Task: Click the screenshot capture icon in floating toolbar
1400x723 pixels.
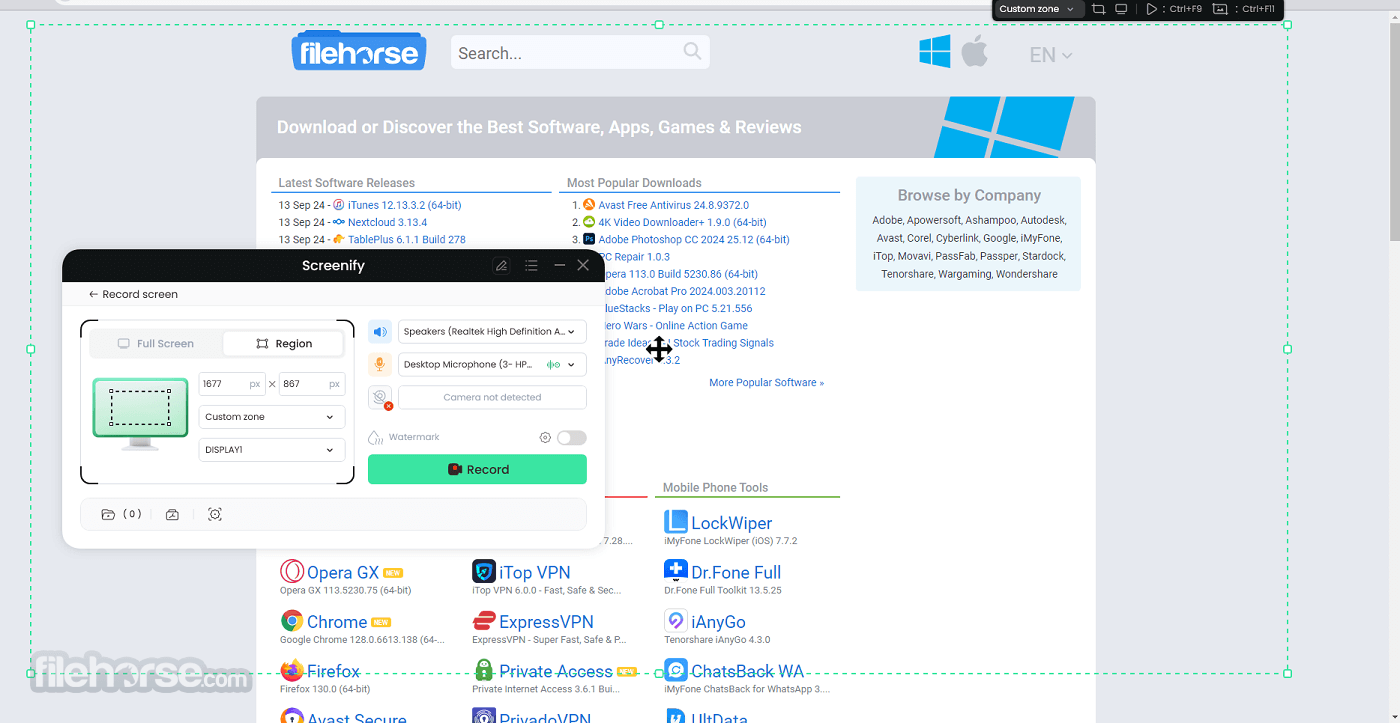Action: [x=1220, y=9]
